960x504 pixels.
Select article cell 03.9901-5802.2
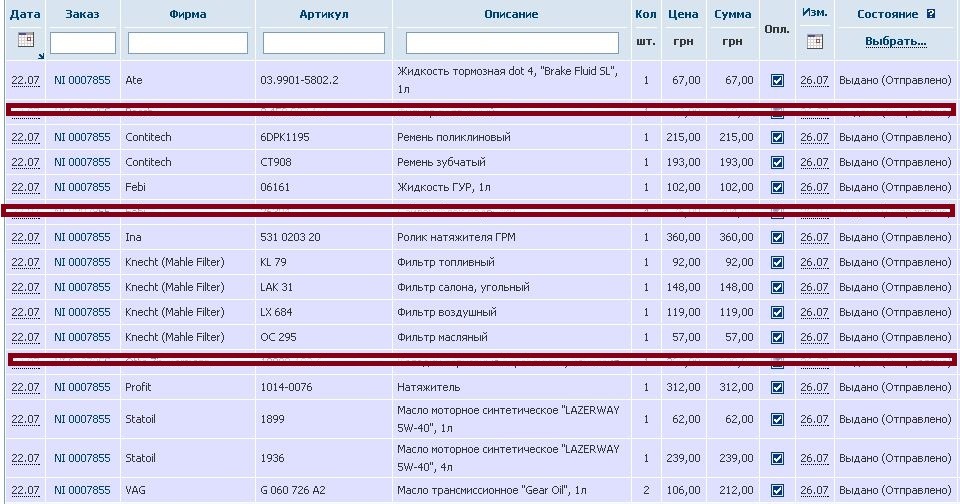click(299, 80)
